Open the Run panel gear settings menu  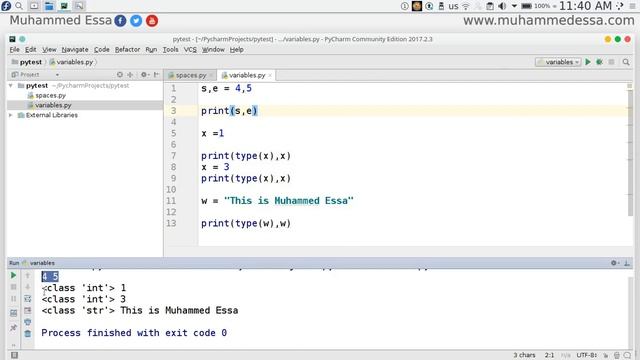(x=615, y=263)
